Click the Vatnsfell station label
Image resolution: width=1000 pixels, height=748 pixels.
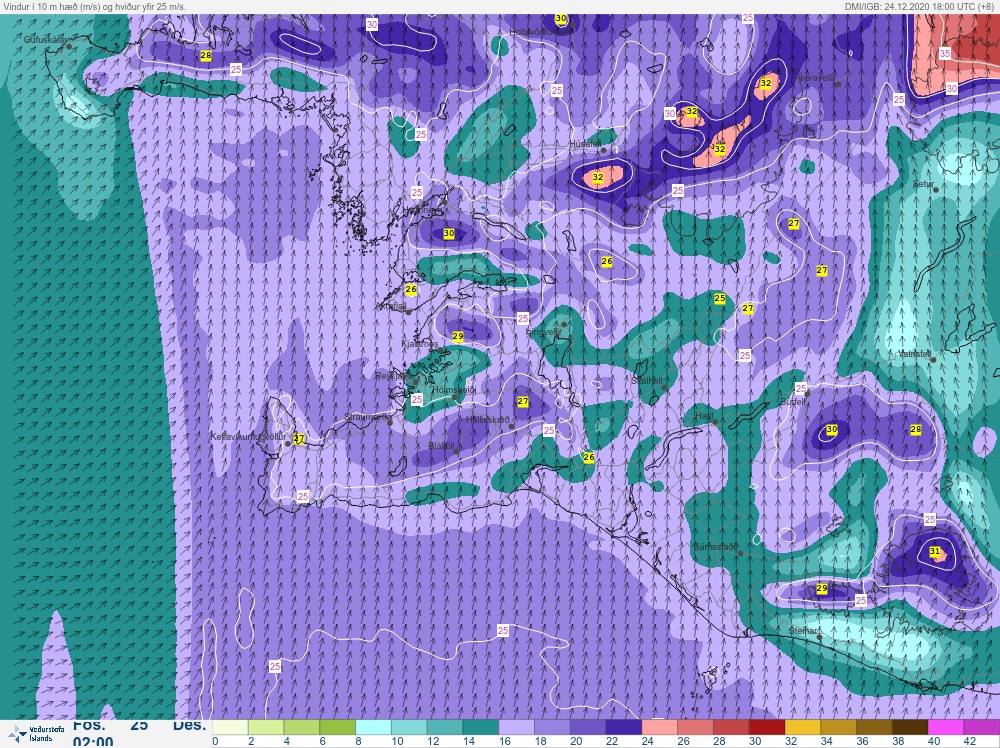915,353
